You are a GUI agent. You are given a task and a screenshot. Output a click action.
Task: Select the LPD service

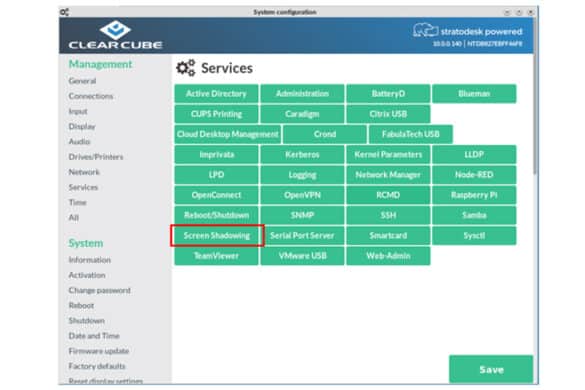coord(216,175)
